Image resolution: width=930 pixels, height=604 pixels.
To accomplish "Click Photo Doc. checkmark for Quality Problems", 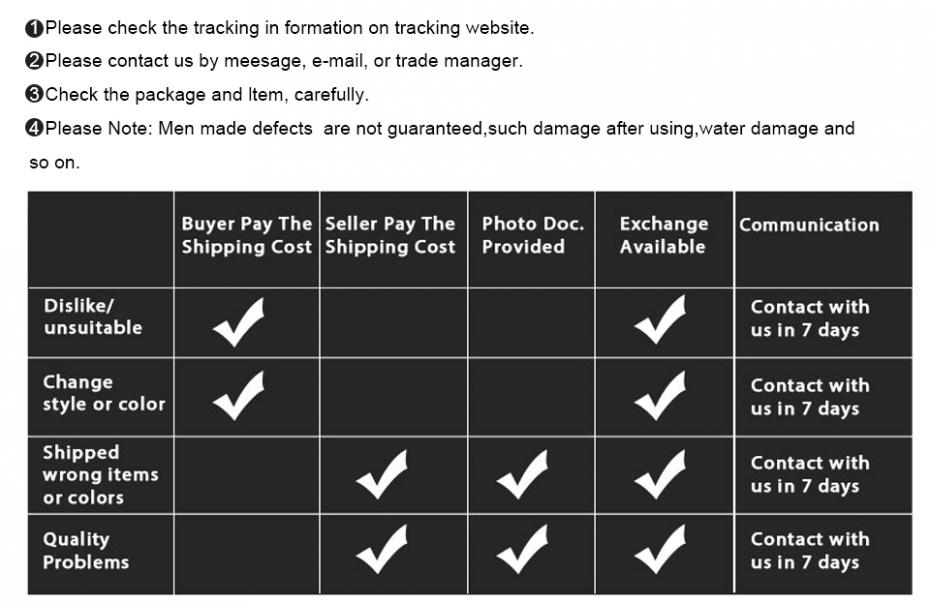I will pyautogui.click(x=522, y=549).
